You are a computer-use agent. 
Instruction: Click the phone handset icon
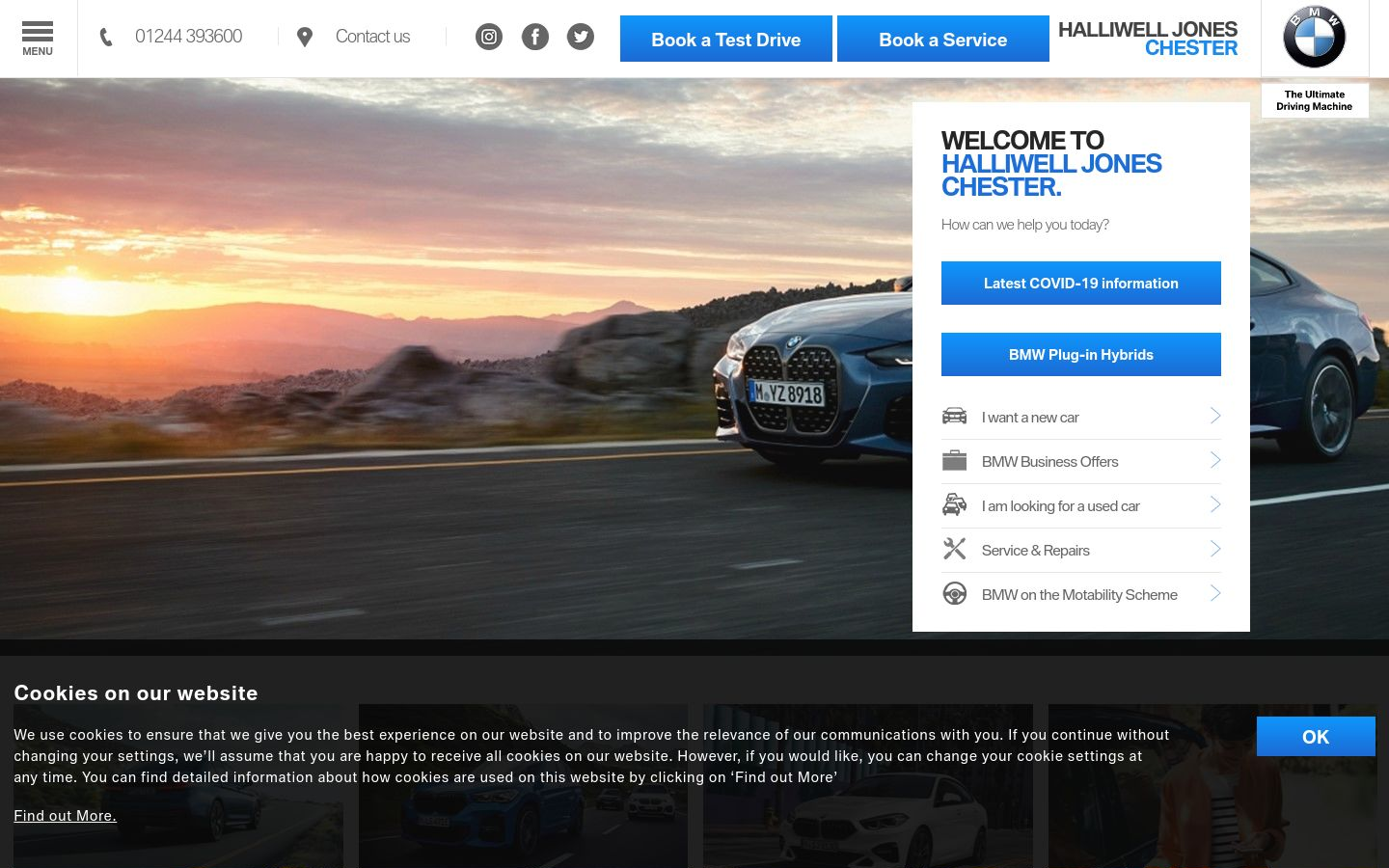pyautogui.click(x=106, y=38)
